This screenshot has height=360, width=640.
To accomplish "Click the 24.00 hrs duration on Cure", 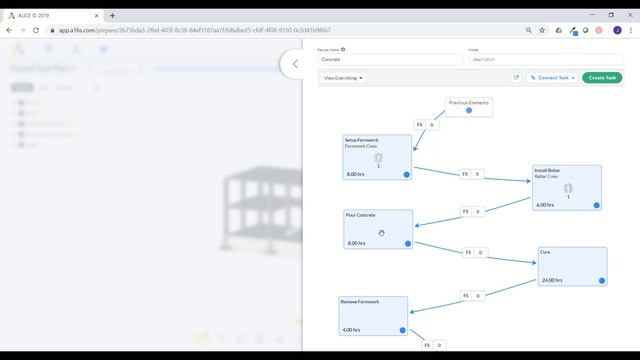I will 552,280.
